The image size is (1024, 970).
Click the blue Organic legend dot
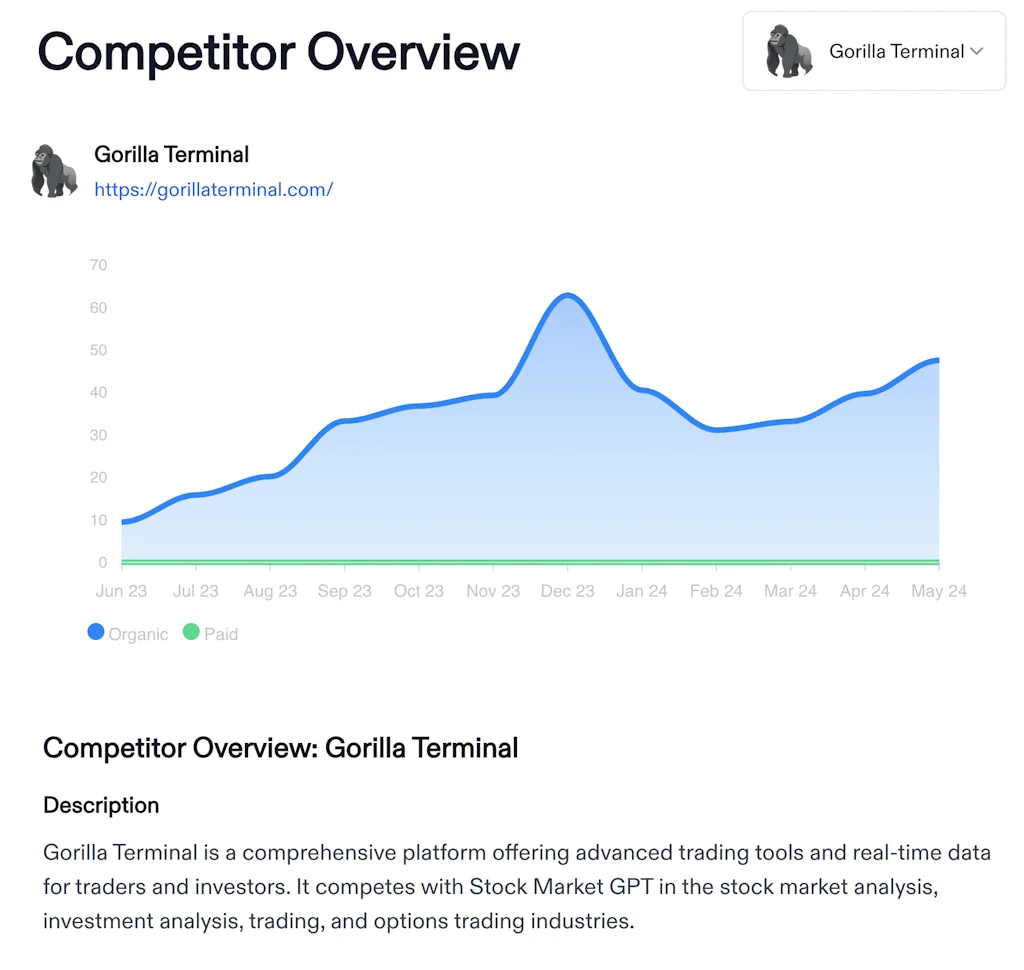pyautogui.click(x=95, y=632)
